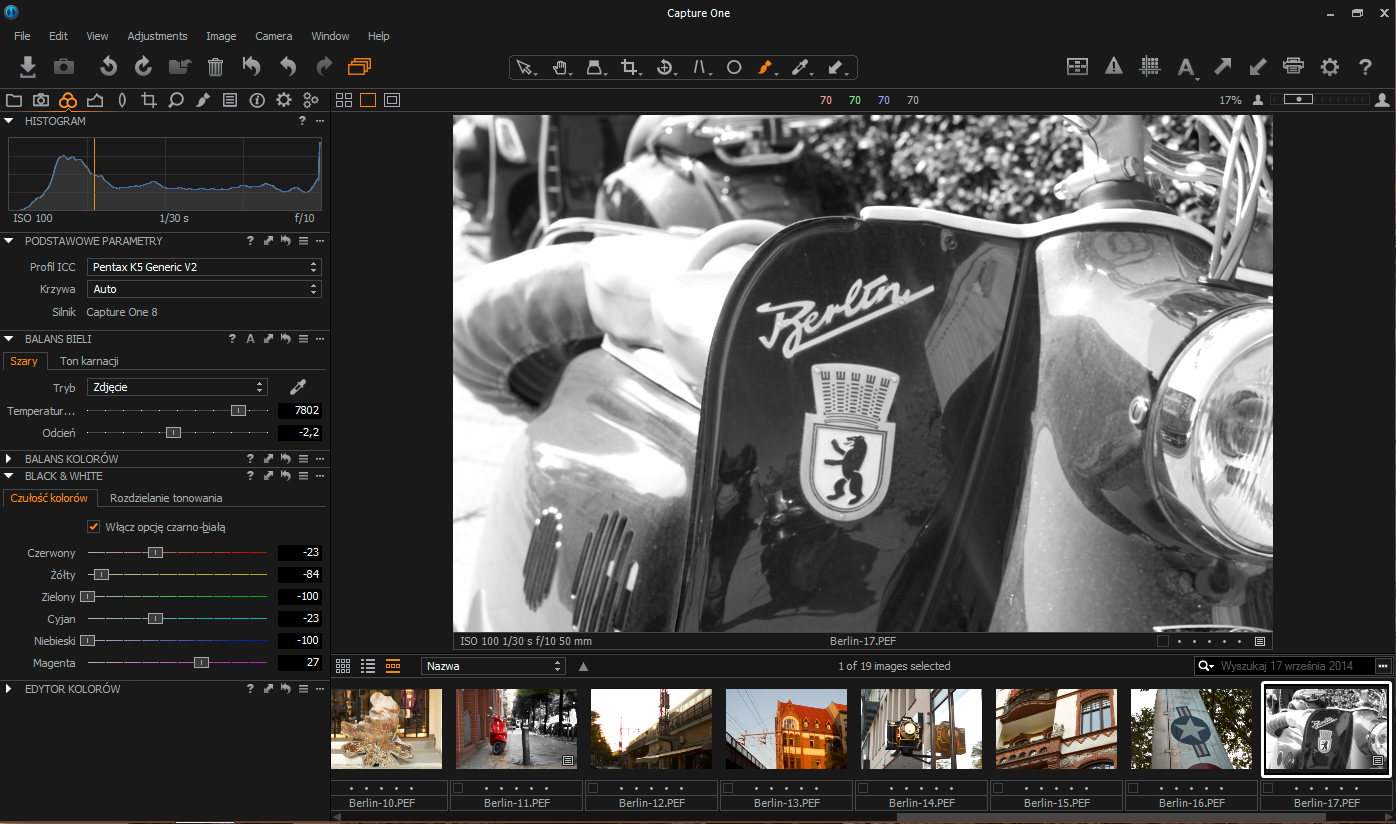
Task: Open the Lens tool tab icon
Action: 122,100
